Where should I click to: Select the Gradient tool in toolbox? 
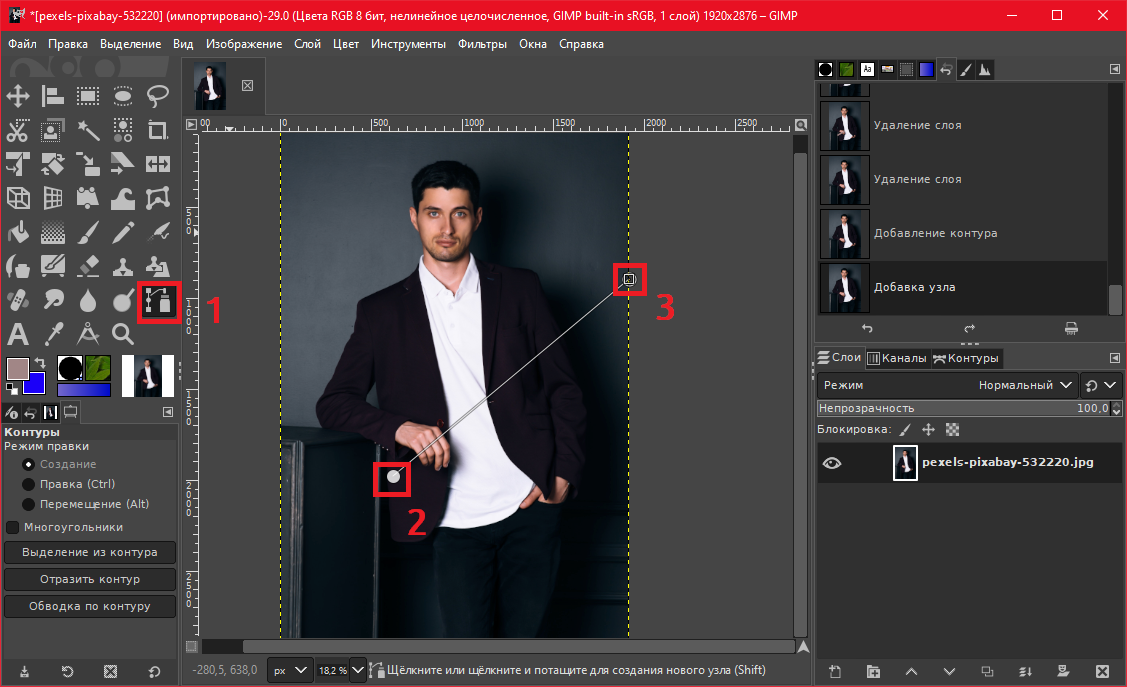pos(52,233)
